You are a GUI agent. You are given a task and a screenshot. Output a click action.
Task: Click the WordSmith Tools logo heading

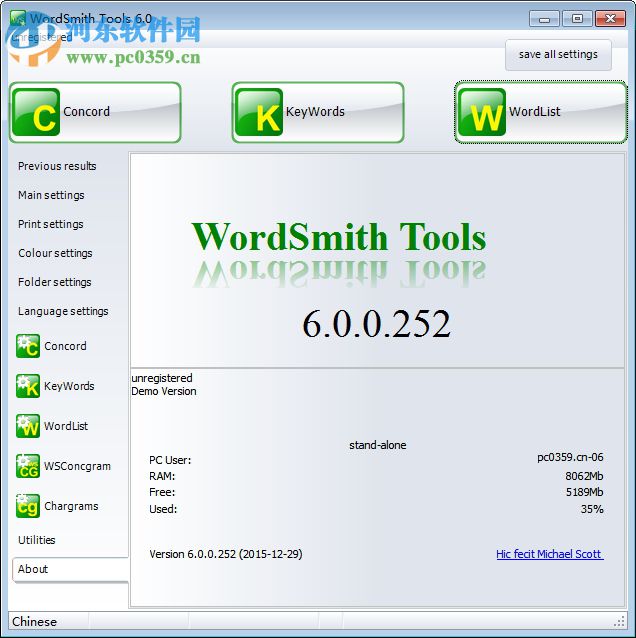tap(339, 237)
